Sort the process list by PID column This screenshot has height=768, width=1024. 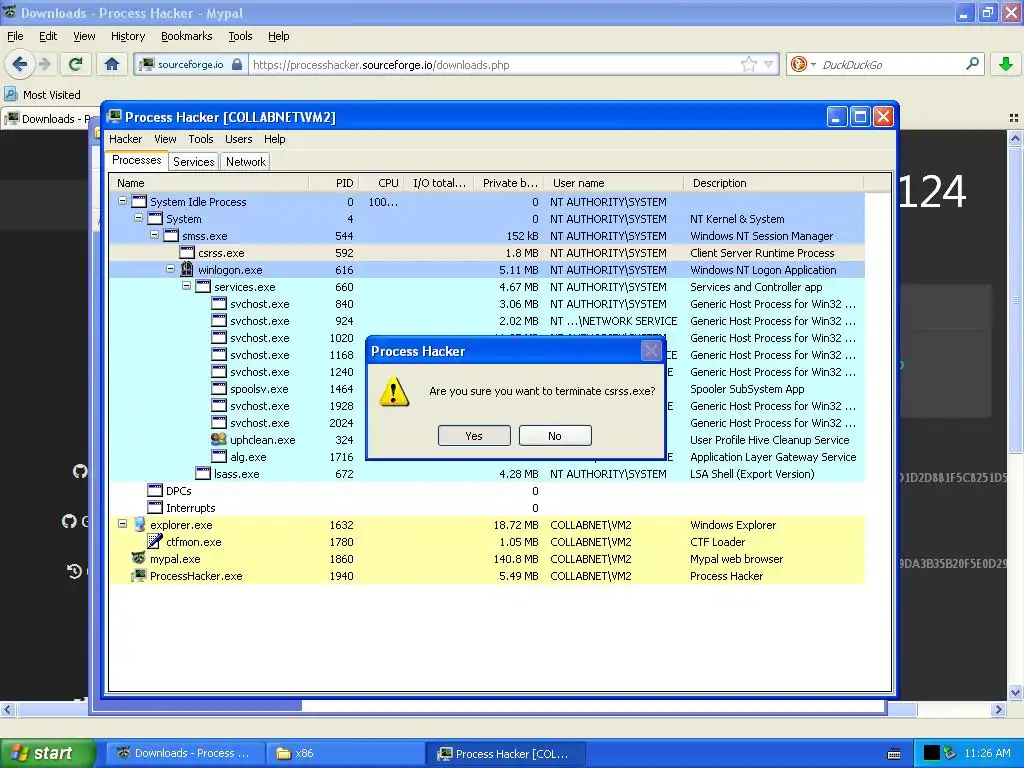[x=334, y=183]
